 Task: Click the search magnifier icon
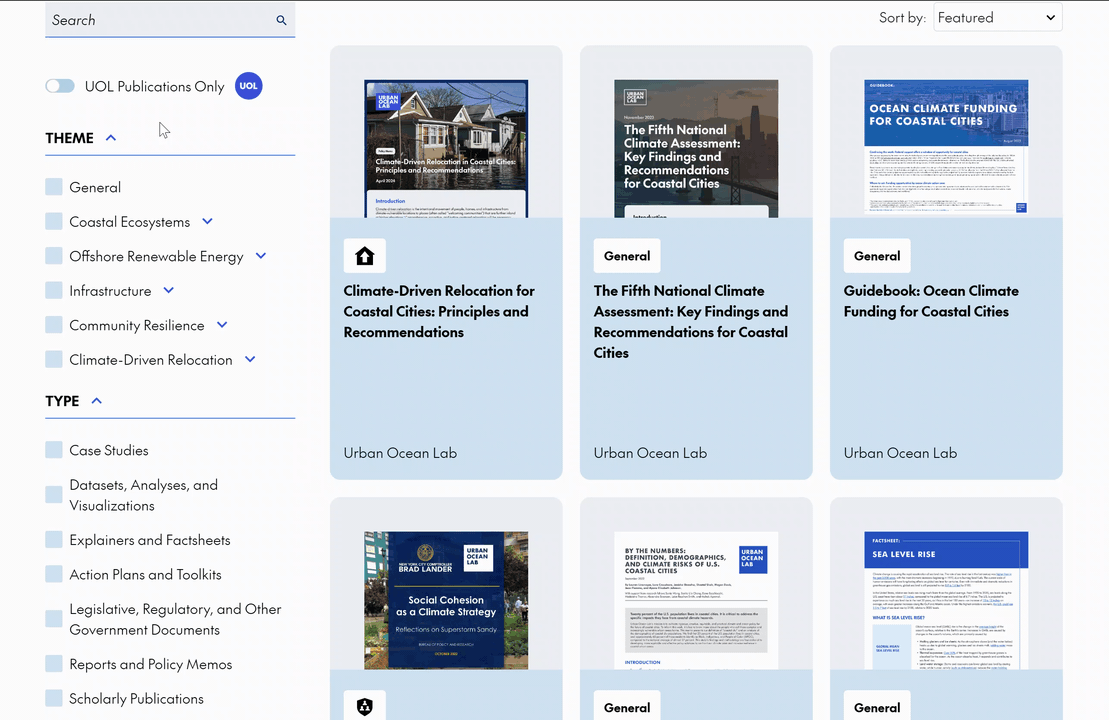(x=281, y=21)
